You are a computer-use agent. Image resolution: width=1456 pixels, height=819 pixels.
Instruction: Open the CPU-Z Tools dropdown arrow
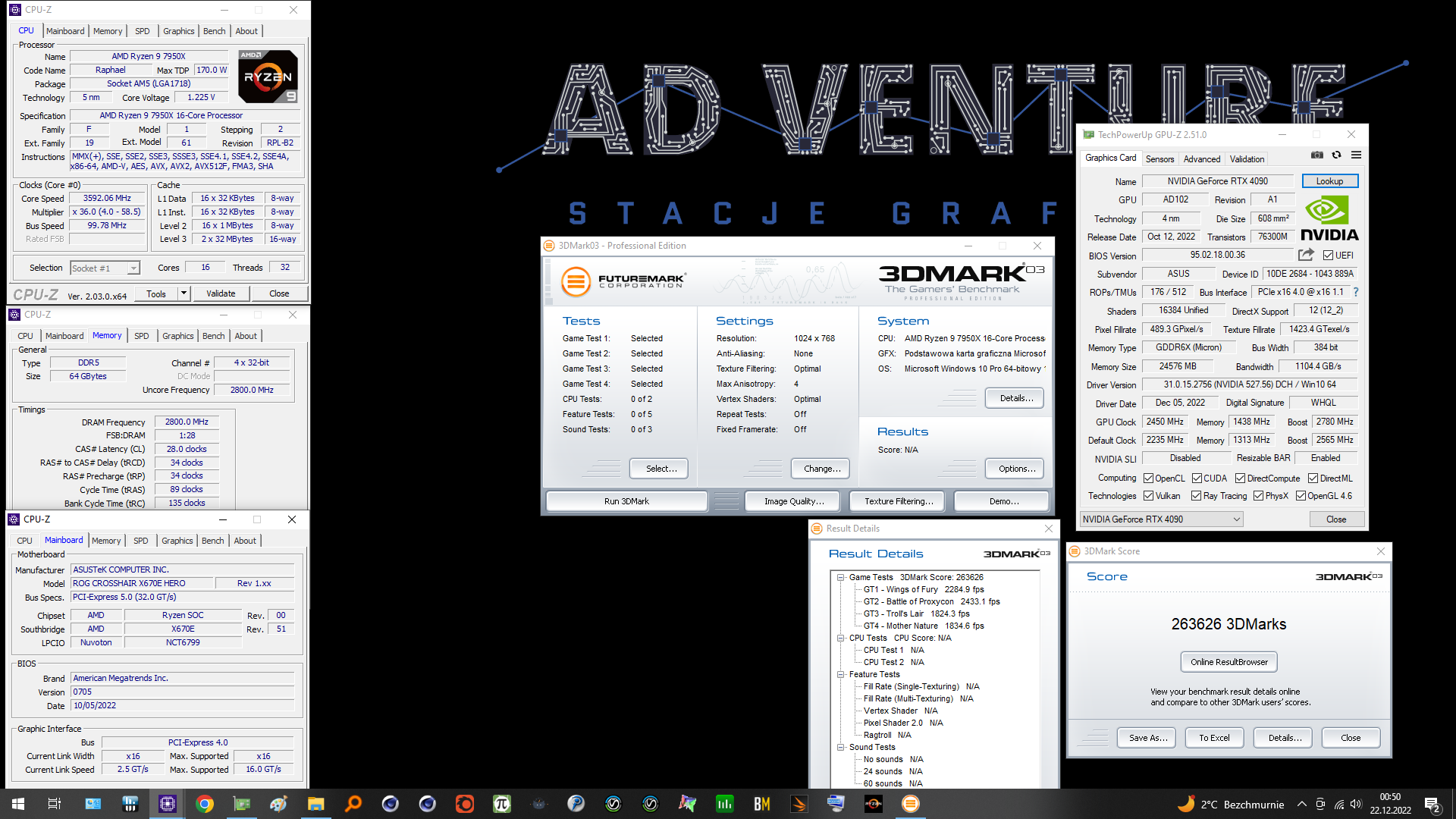[183, 293]
